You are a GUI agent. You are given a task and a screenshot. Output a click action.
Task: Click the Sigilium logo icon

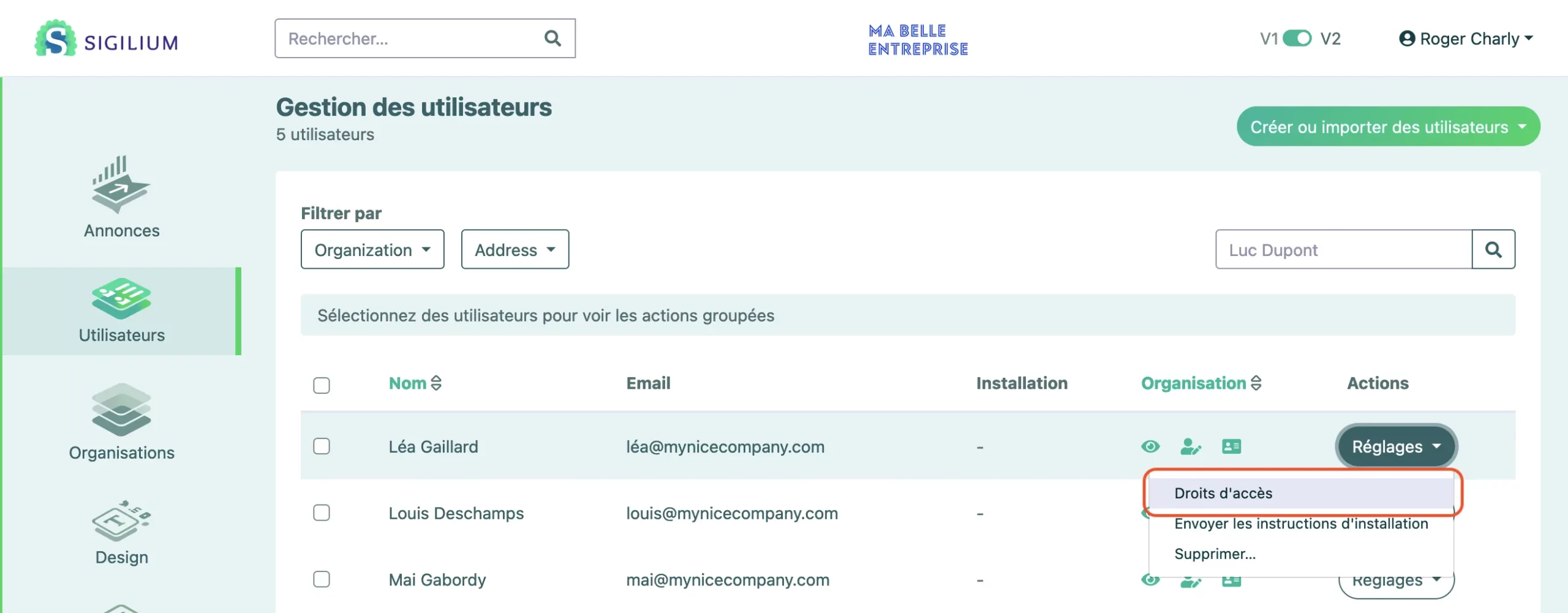(56, 39)
